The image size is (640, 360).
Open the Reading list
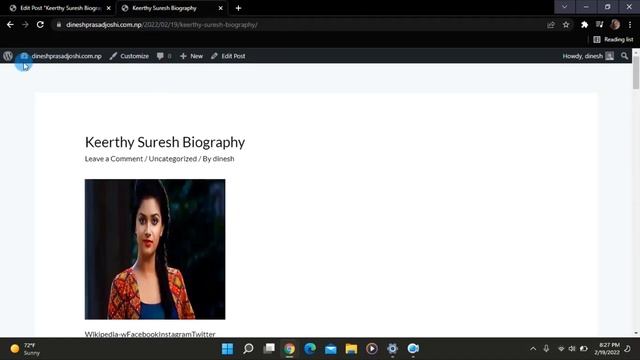click(x=613, y=39)
